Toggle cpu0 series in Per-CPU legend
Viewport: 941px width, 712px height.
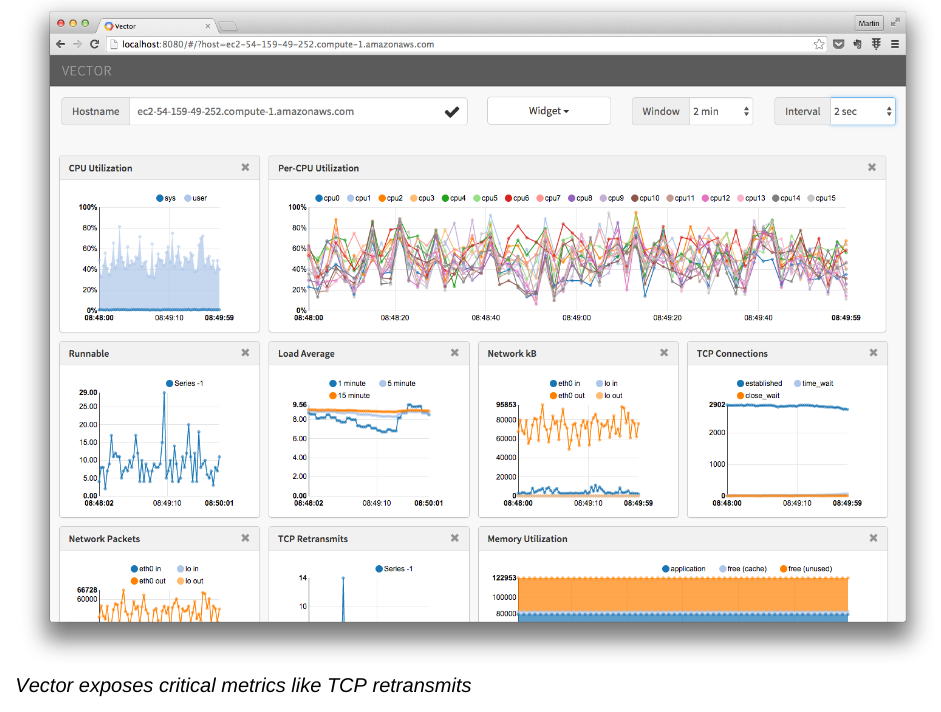327,198
